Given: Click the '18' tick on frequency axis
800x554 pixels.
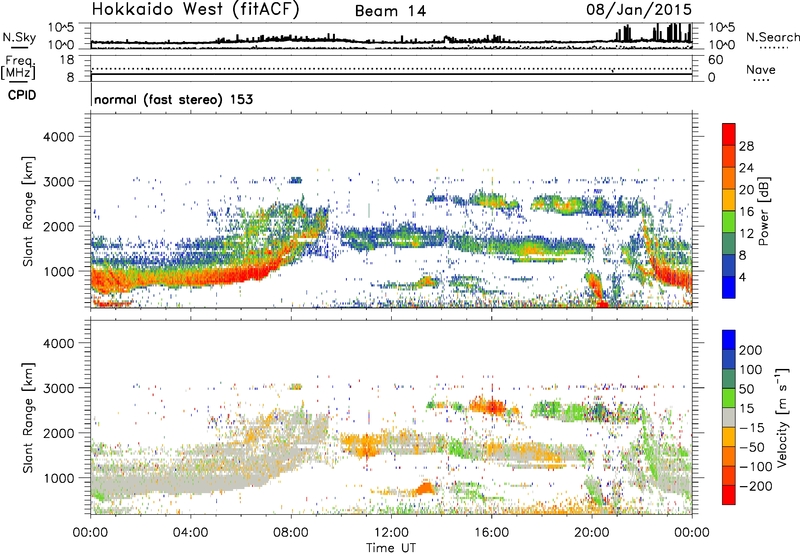Looking at the screenshot, I should pos(66,60).
